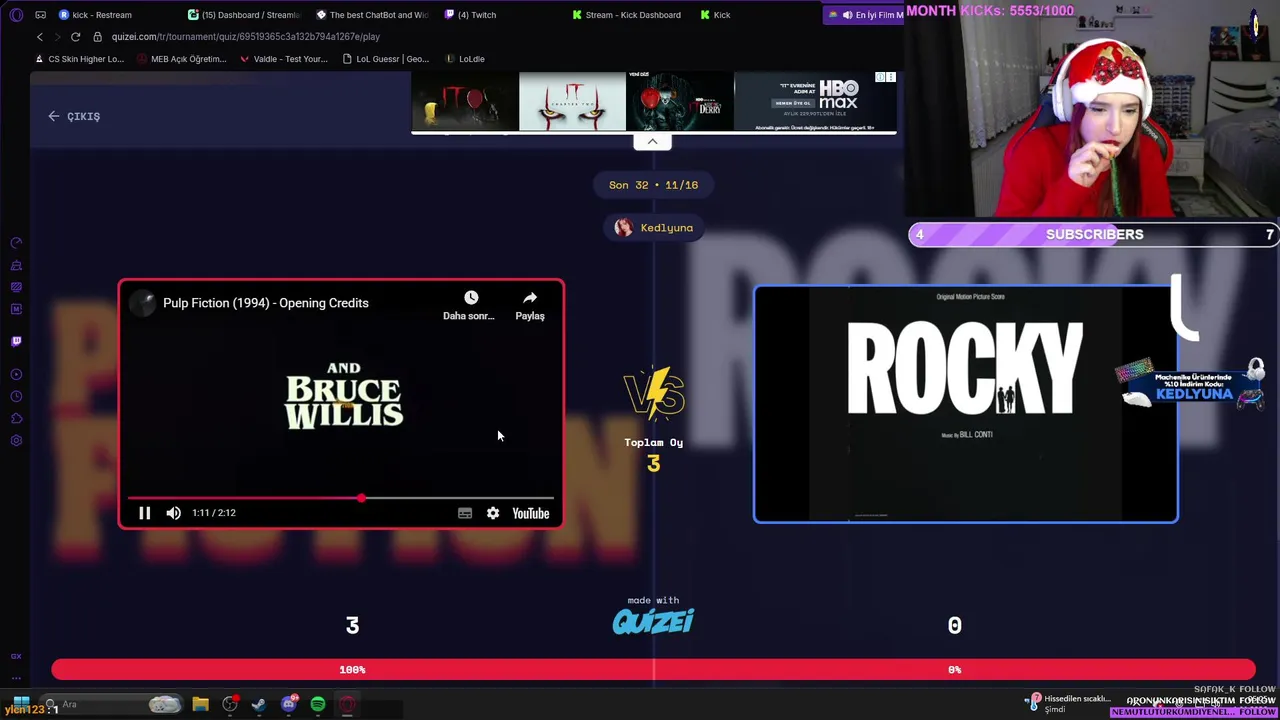Click the Son 32 • 11/16 round label
Image resolution: width=1280 pixels, height=720 pixels.
[654, 185]
